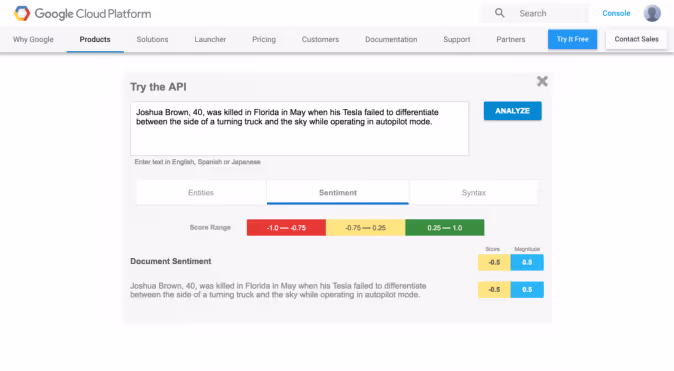Open the Documentation menu item
674x371 pixels.
click(391, 39)
